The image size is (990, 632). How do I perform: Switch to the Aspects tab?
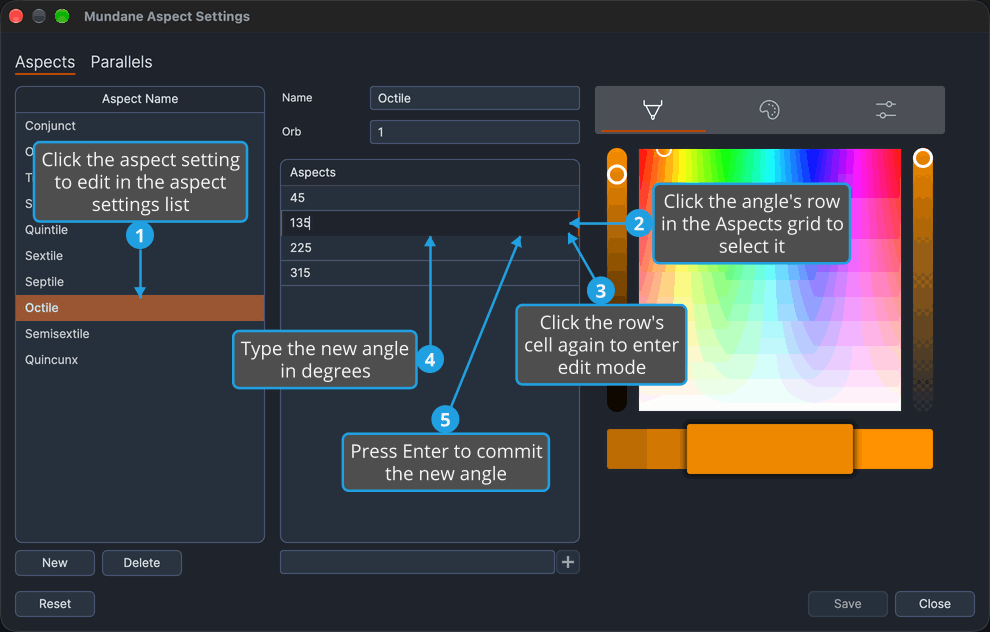coord(45,62)
